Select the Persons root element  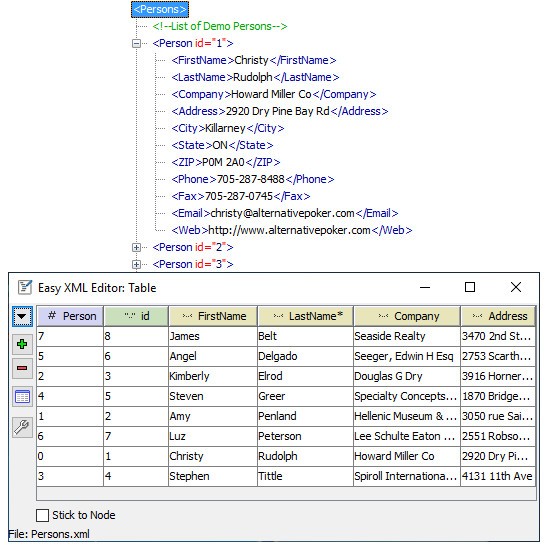[x=160, y=9]
